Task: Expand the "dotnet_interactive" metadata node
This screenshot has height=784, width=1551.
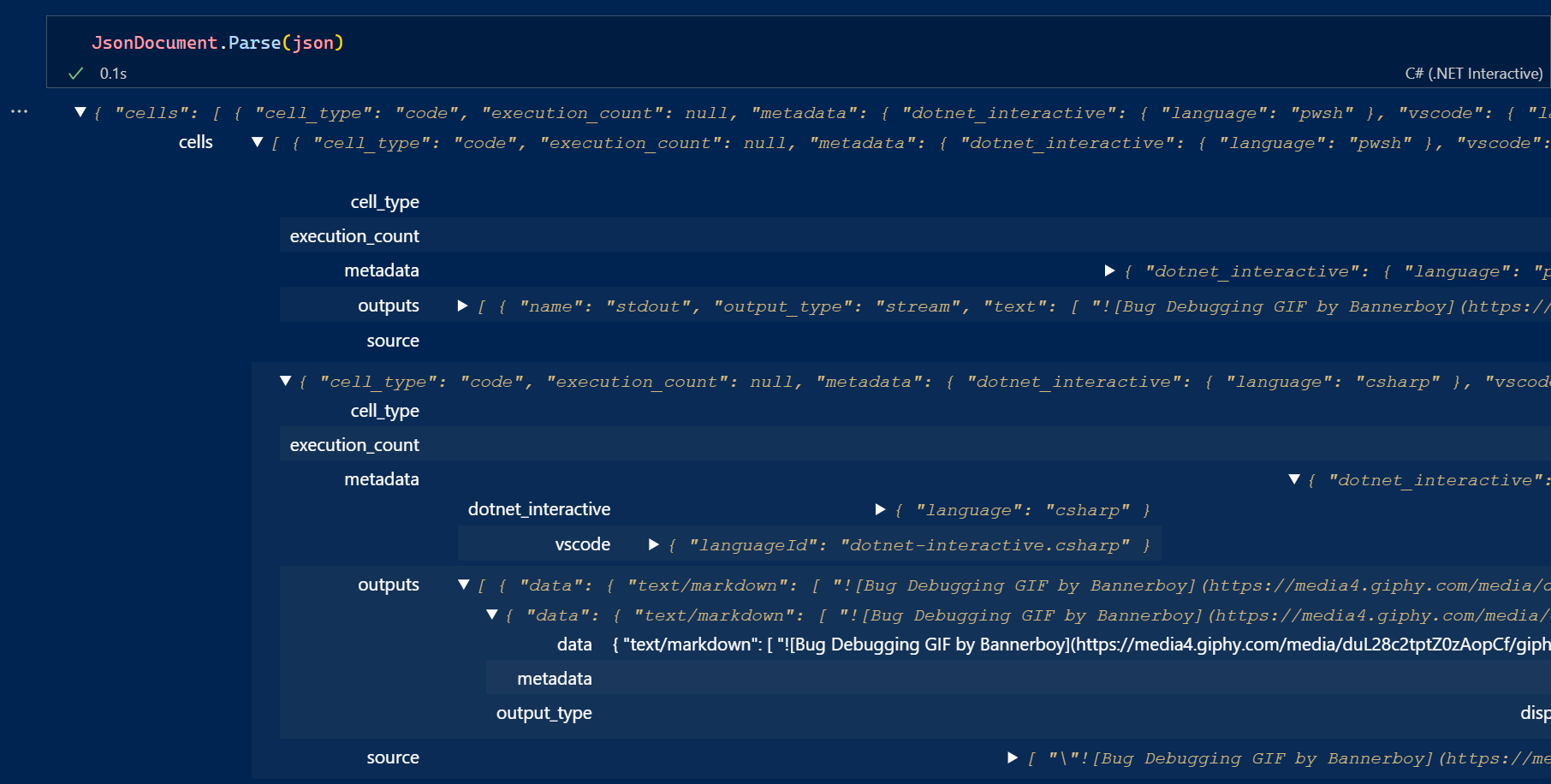Action: click(x=880, y=508)
